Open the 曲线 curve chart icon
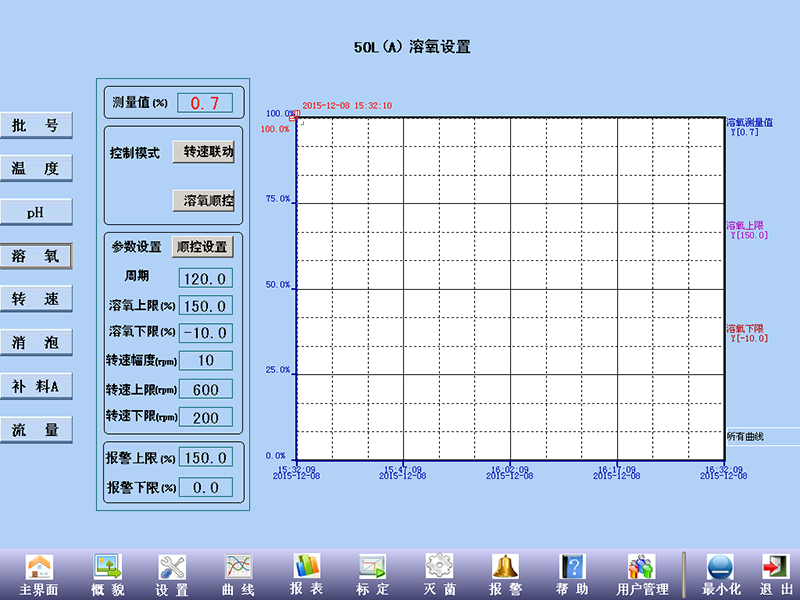 coord(239,568)
